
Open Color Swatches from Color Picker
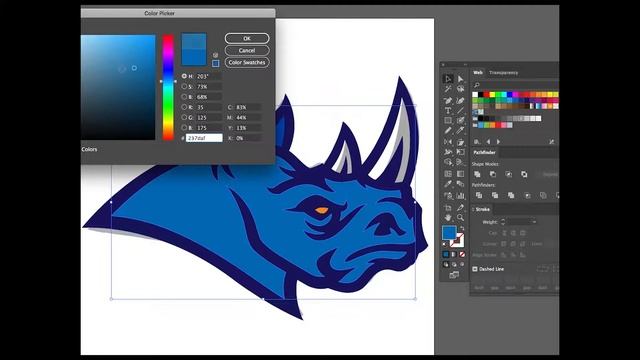click(247, 62)
